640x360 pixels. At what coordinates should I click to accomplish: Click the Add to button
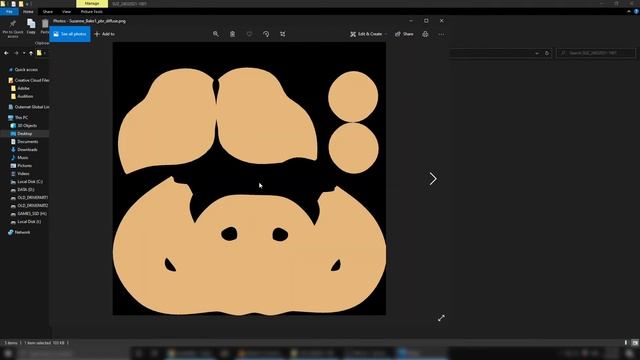pos(104,34)
